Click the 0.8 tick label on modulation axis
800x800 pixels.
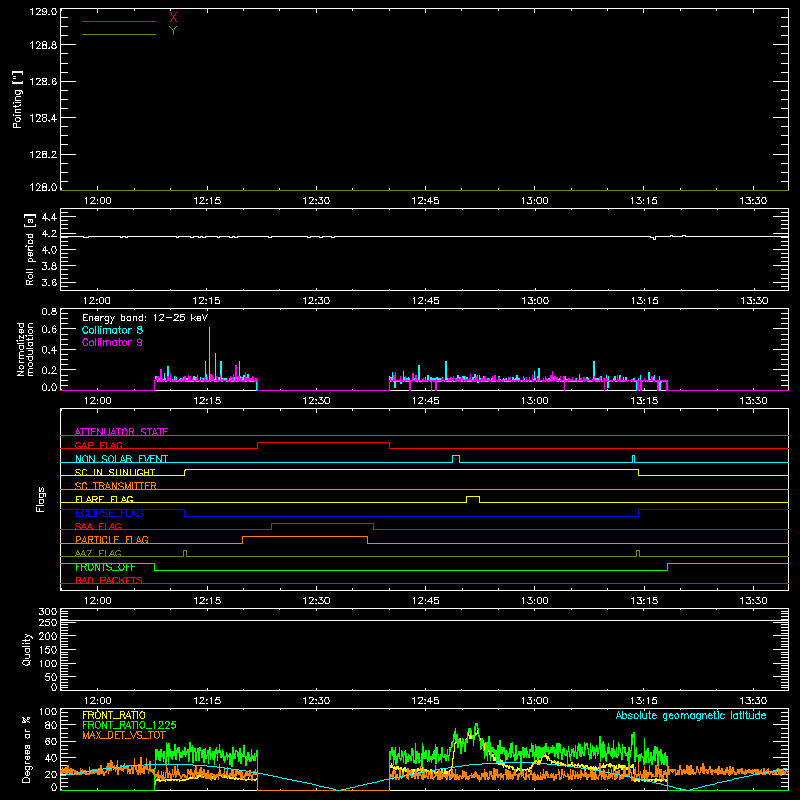[48, 312]
